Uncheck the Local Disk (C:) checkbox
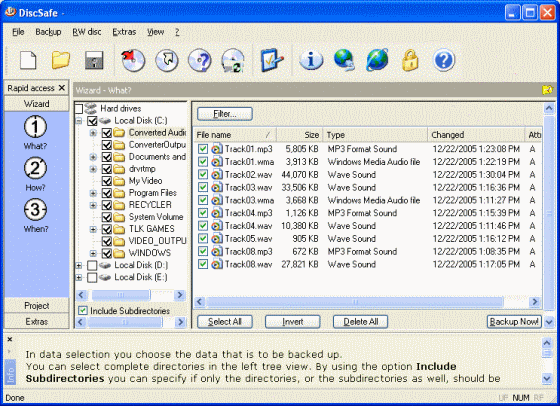The height and width of the screenshot is (406, 560). (x=92, y=121)
